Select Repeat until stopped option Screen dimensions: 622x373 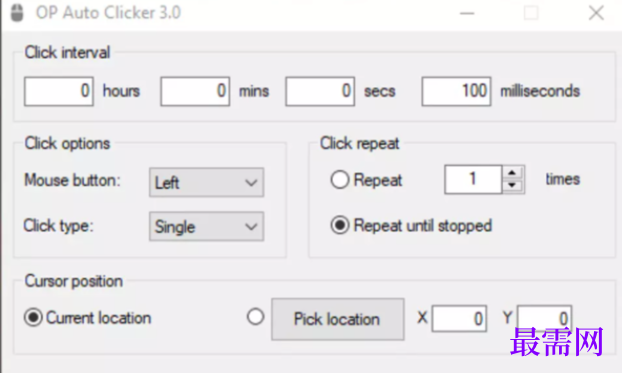point(340,225)
